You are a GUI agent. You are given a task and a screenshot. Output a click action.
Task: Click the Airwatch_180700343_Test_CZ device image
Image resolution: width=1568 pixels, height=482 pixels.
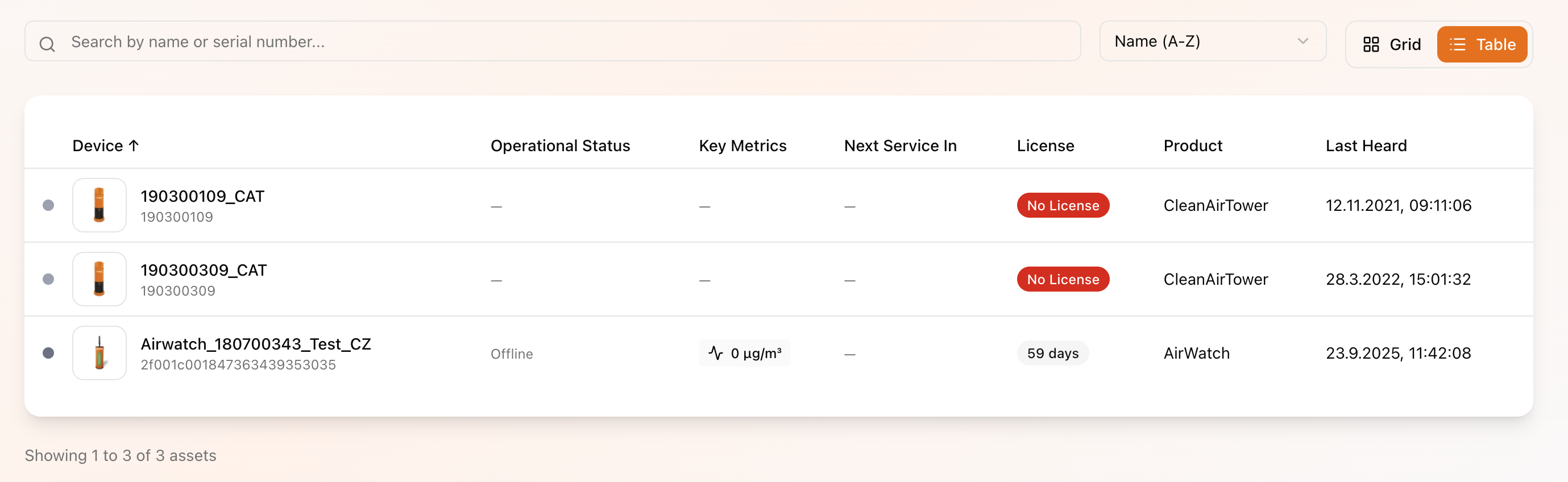pos(99,353)
